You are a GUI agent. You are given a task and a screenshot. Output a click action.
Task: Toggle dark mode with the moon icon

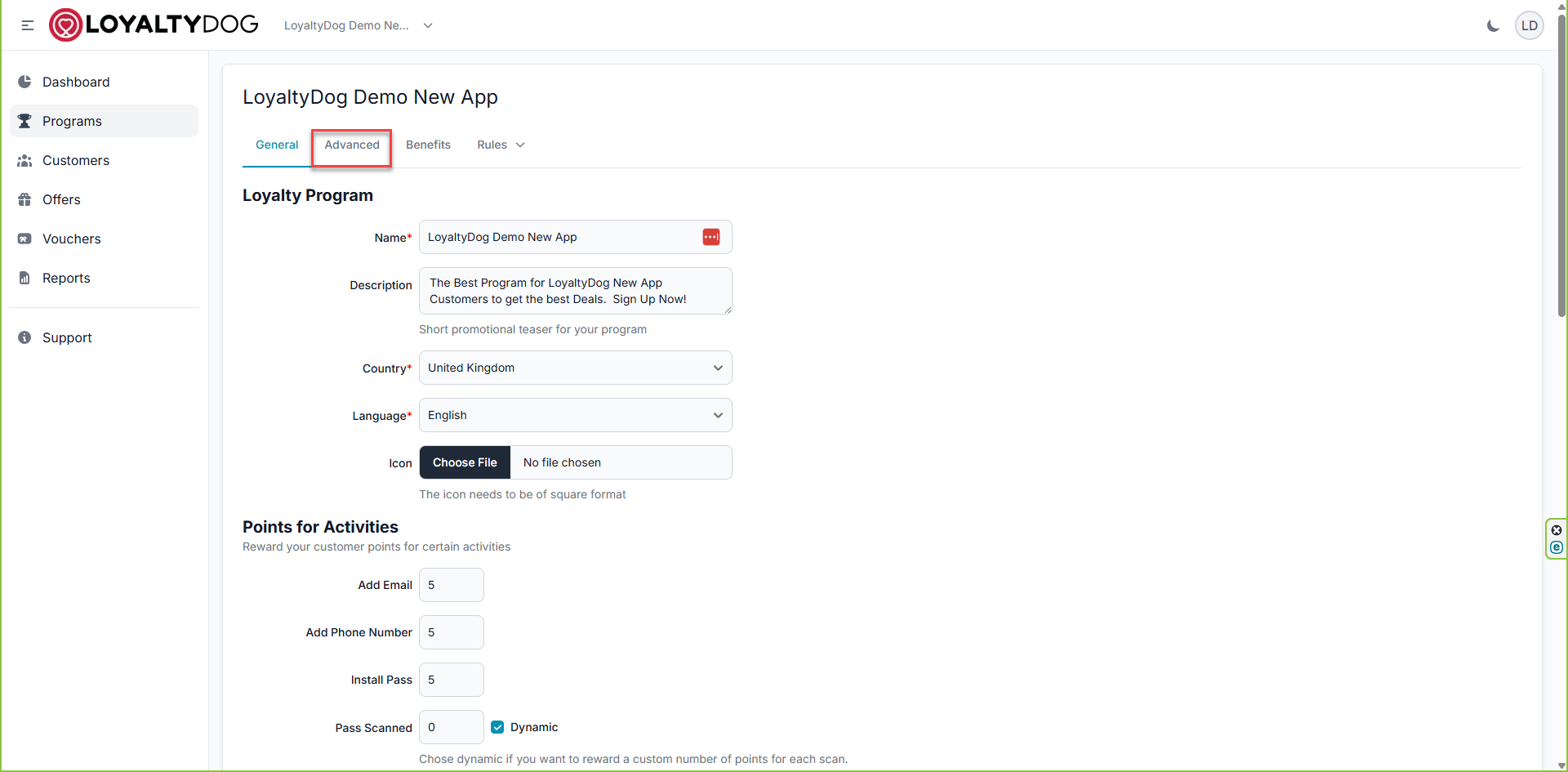tap(1493, 25)
